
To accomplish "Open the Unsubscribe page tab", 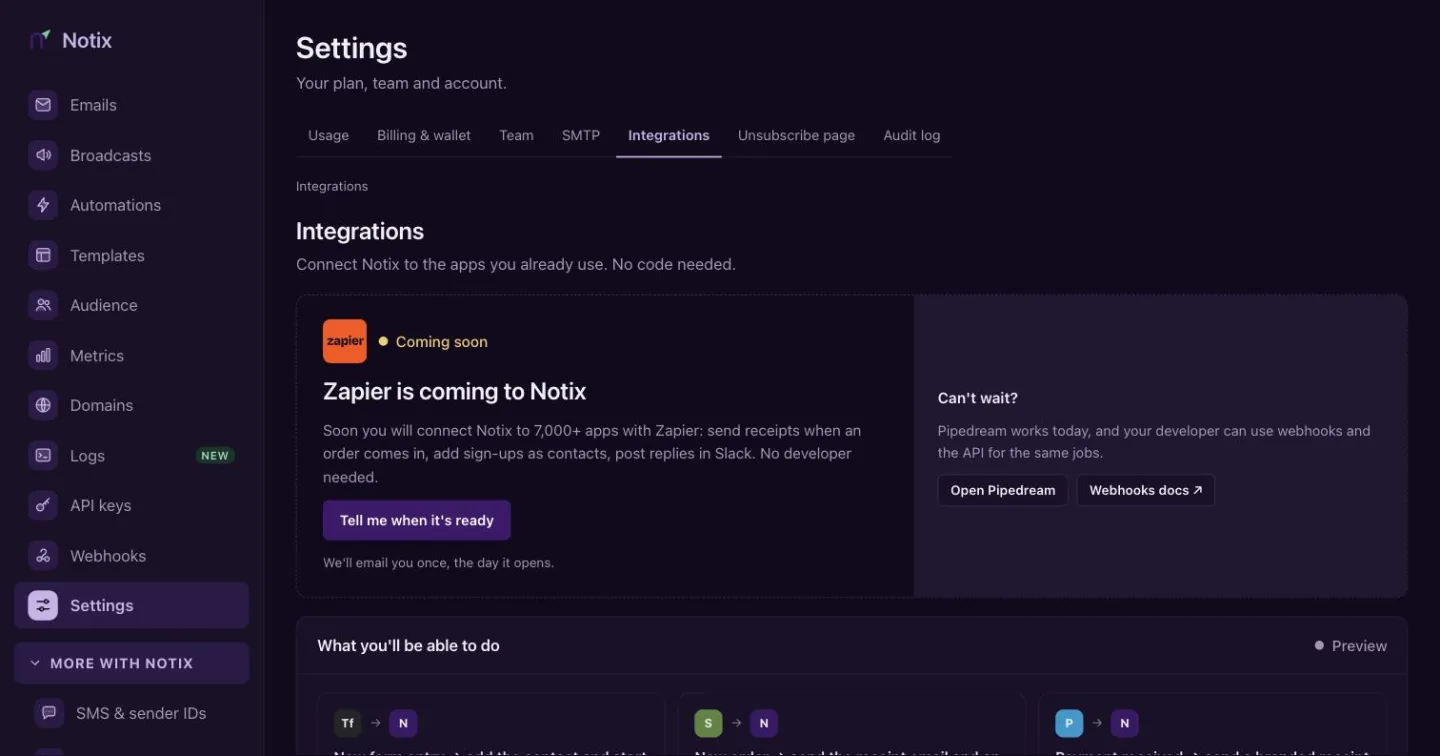I will 796,135.
